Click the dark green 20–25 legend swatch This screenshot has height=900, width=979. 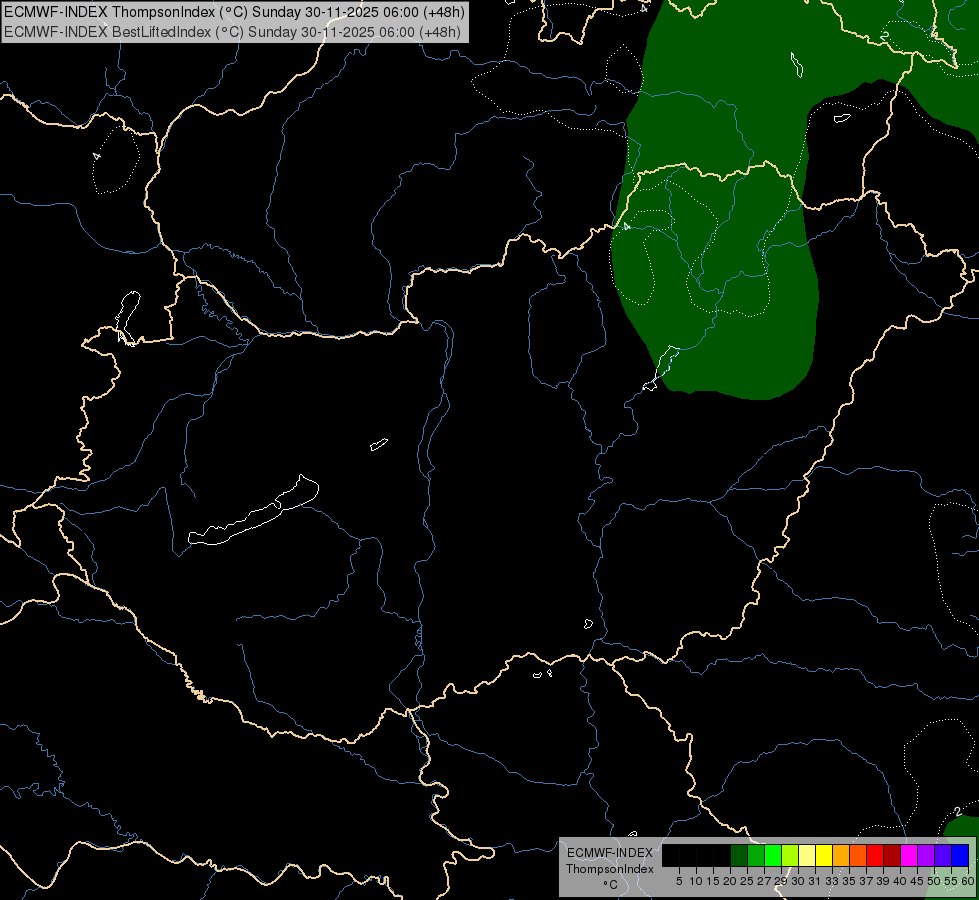click(739, 855)
